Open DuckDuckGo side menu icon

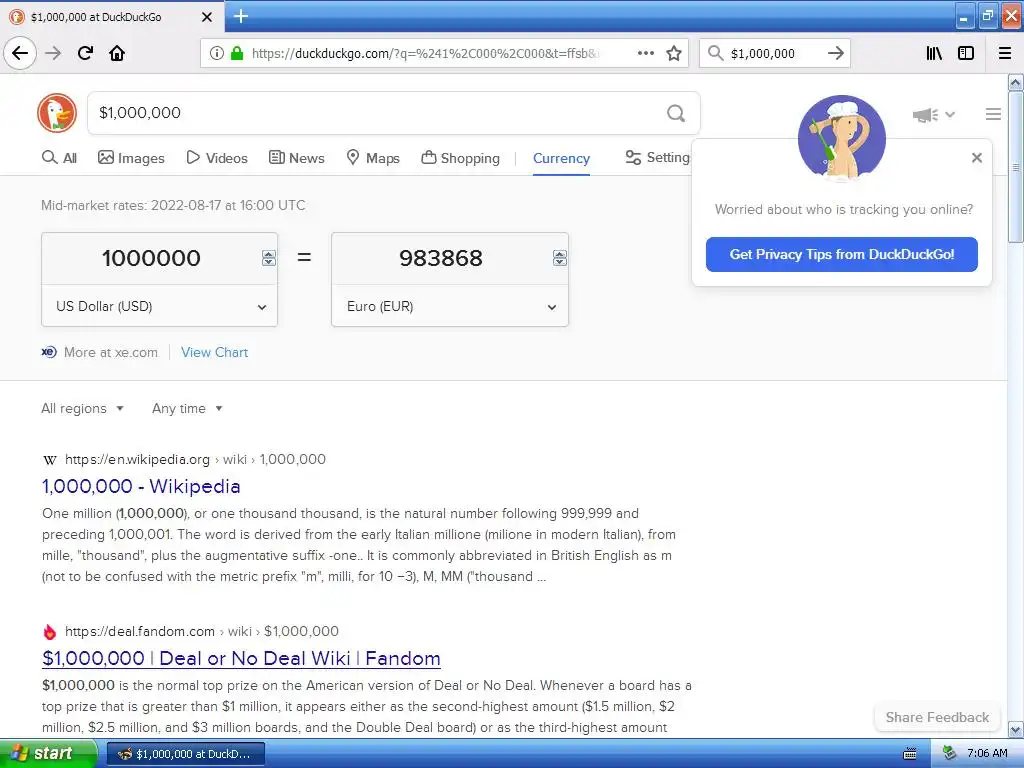point(993,114)
